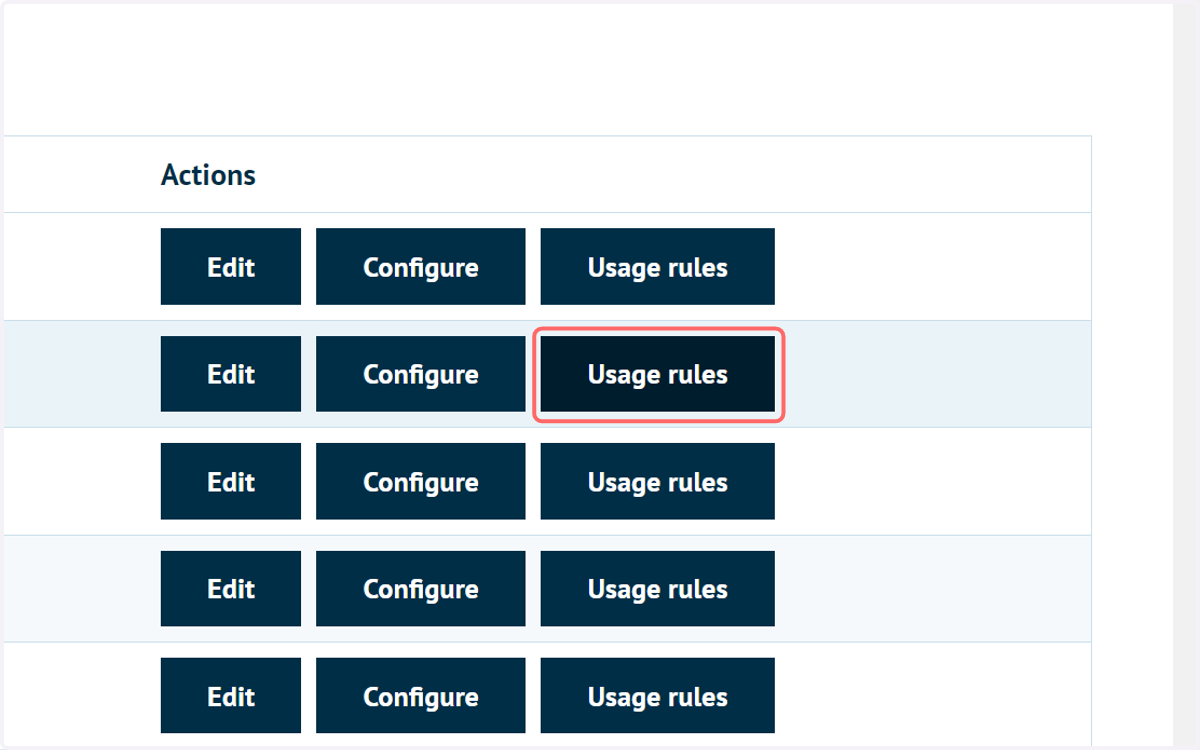
Task: Open Configure in the fifth table row
Action: [x=421, y=696]
